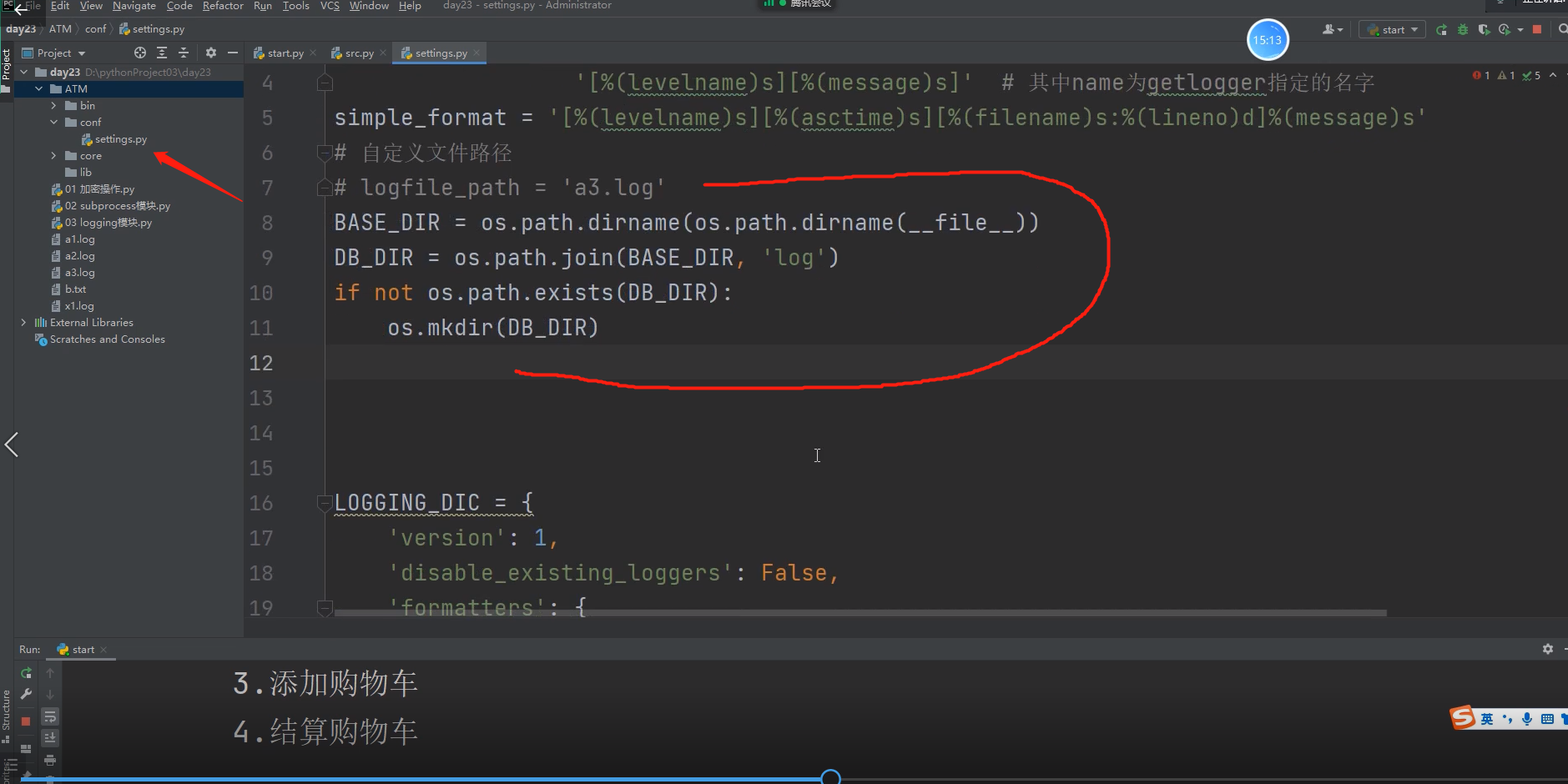The height and width of the screenshot is (784, 1568).
Task: Open the Refactor menu
Action: (223, 6)
